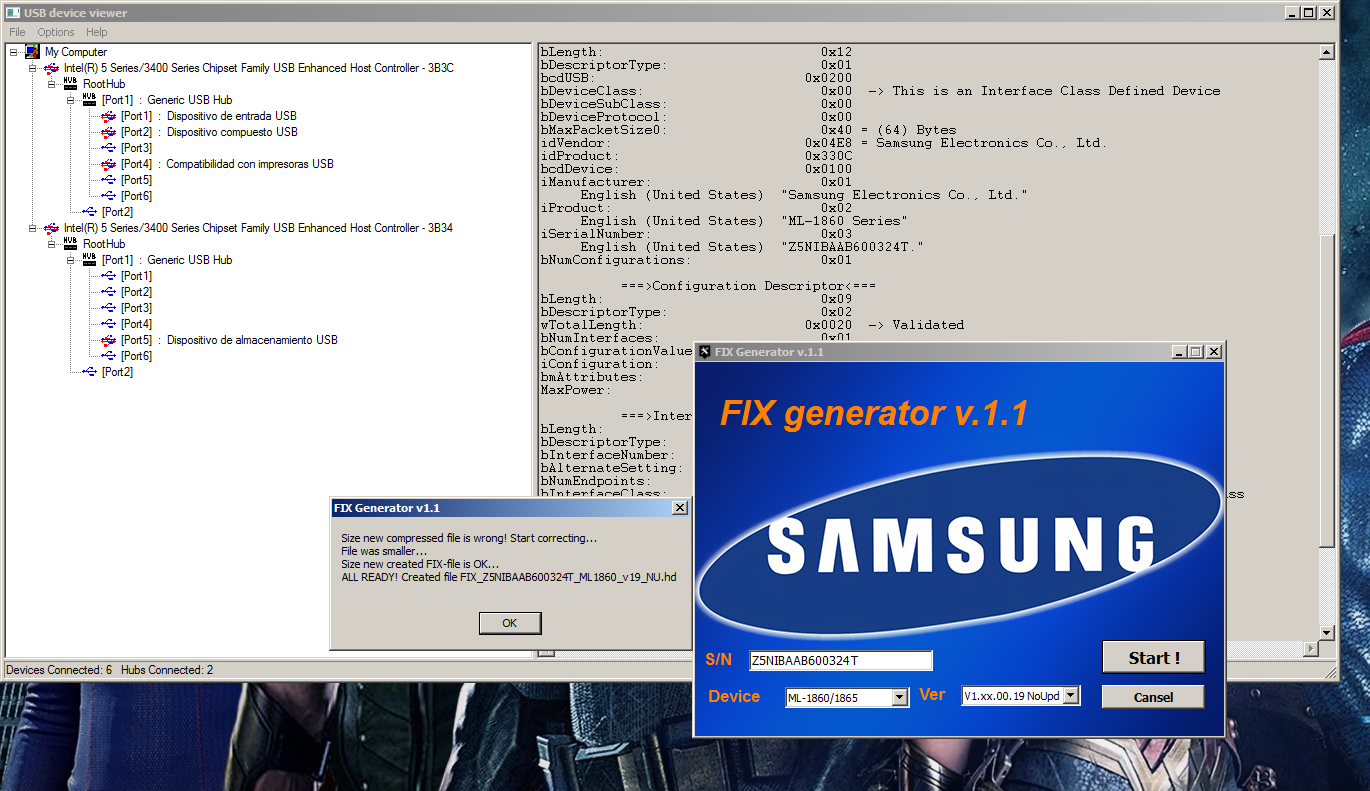Click the "Hubs Connected: 2" status bar text
The height and width of the screenshot is (791, 1370).
tap(167, 670)
